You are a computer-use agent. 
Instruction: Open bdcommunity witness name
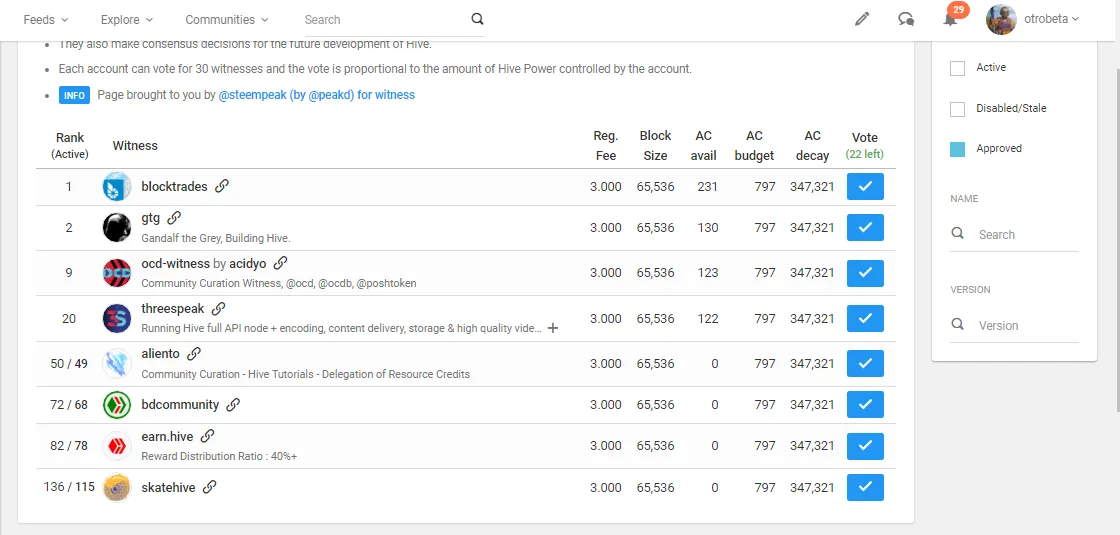point(180,405)
